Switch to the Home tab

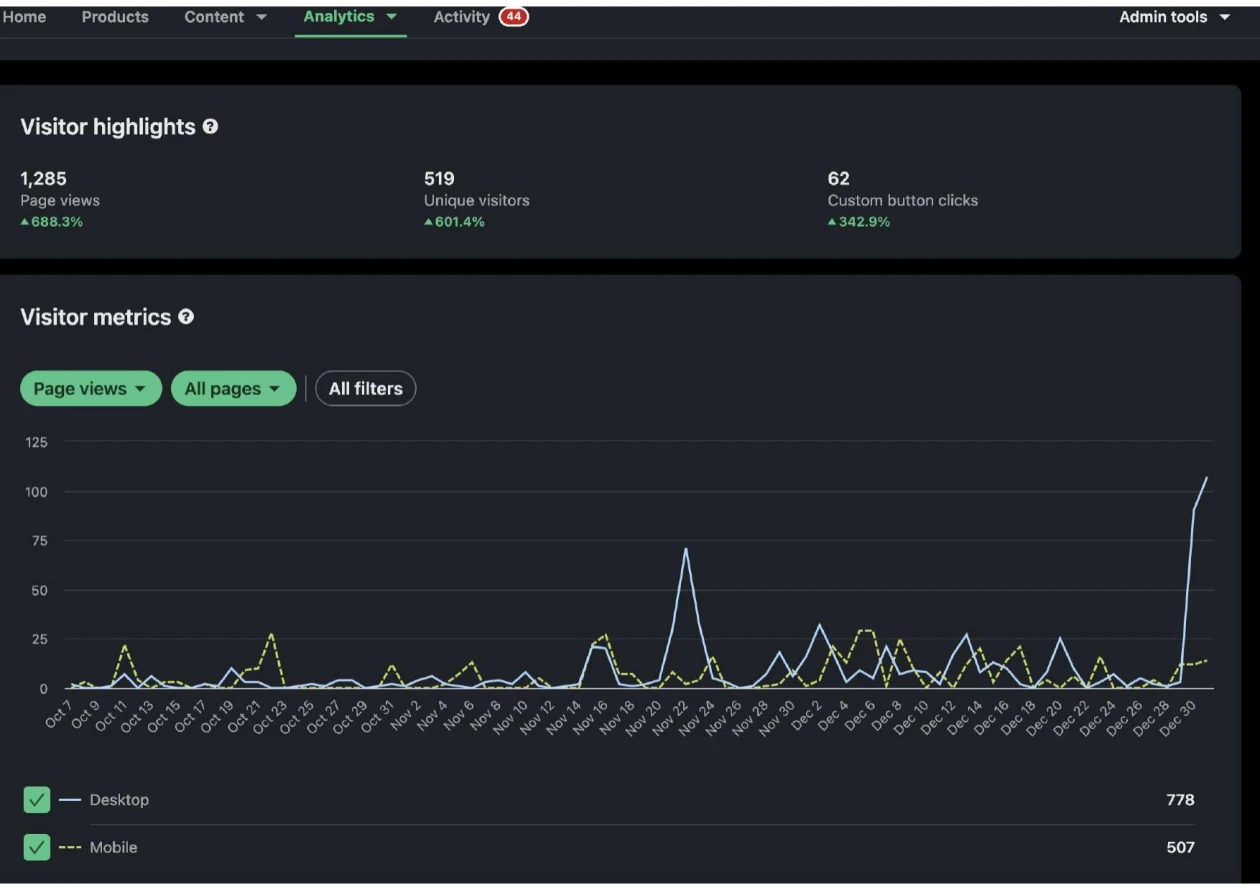24,16
